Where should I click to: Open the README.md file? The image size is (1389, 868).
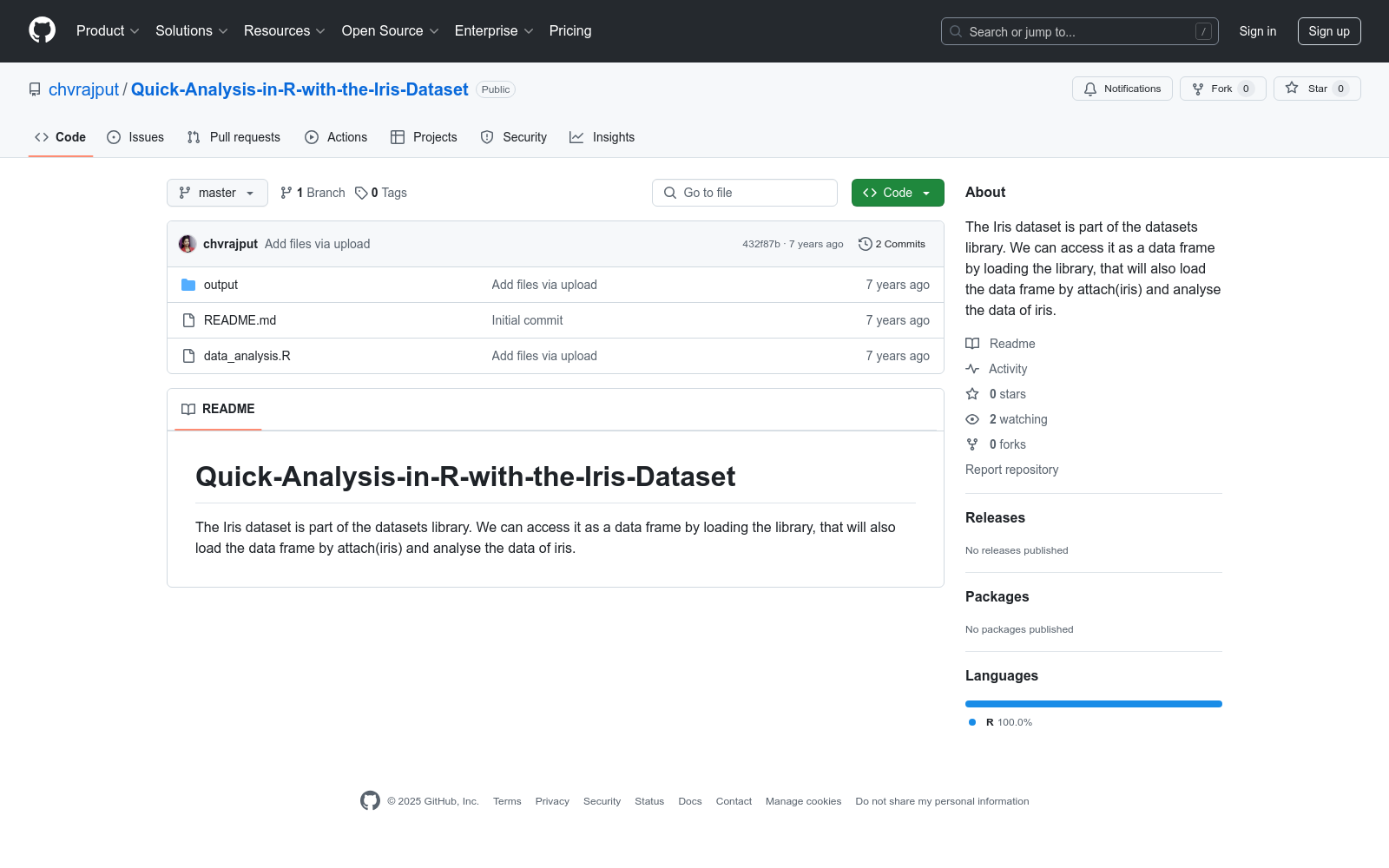click(x=240, y=320)
